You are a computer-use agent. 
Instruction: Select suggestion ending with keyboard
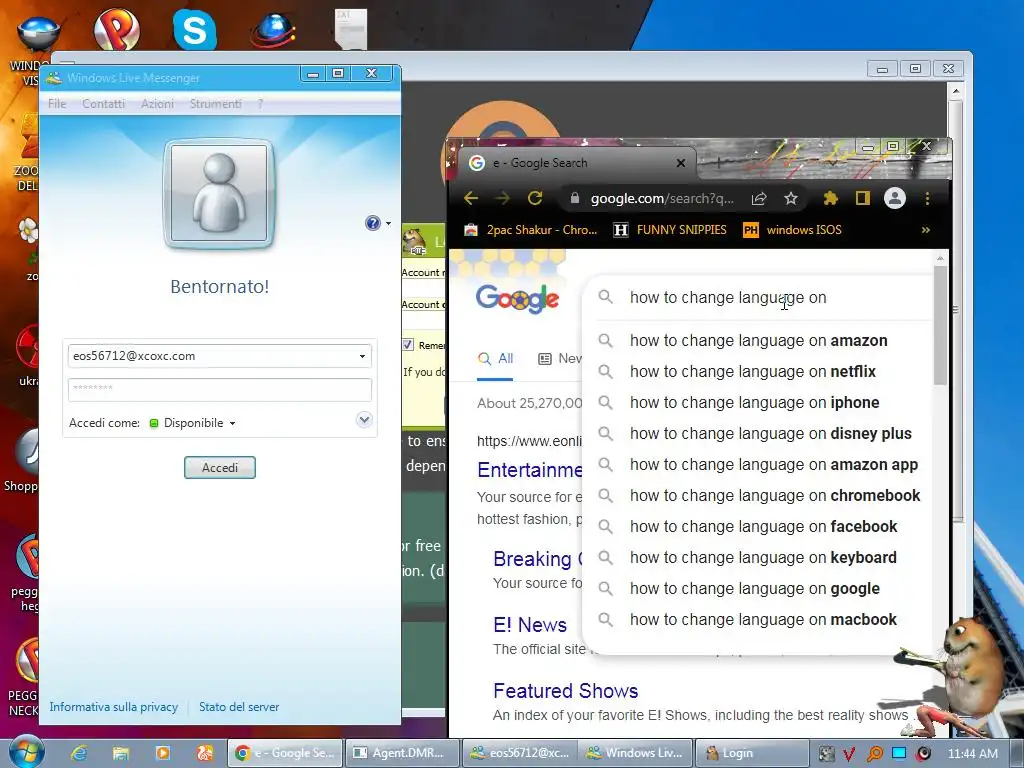[759, 558]
